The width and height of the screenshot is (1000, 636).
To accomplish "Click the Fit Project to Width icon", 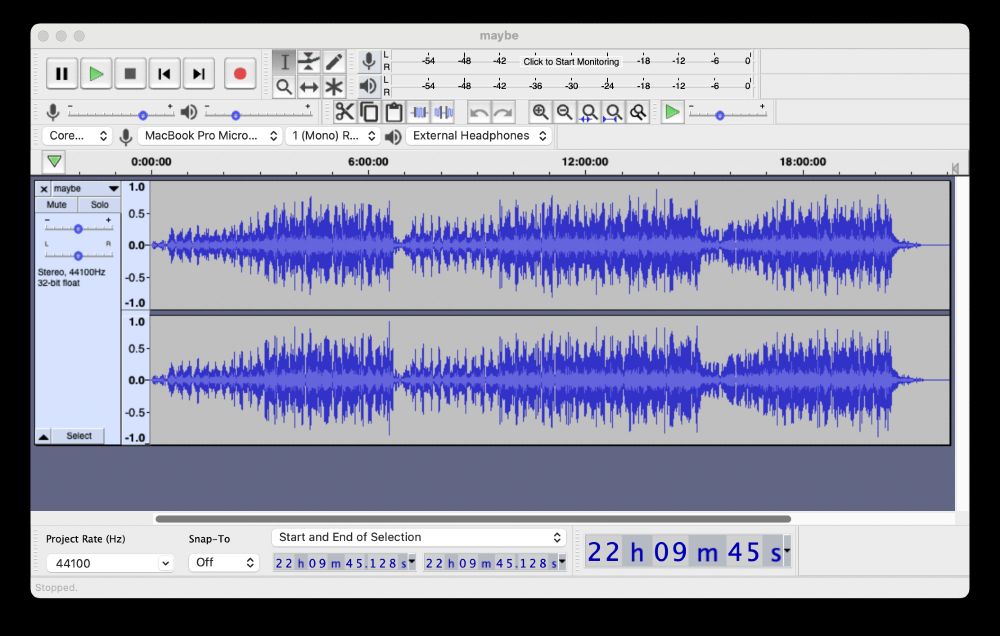I will point(611,112).
